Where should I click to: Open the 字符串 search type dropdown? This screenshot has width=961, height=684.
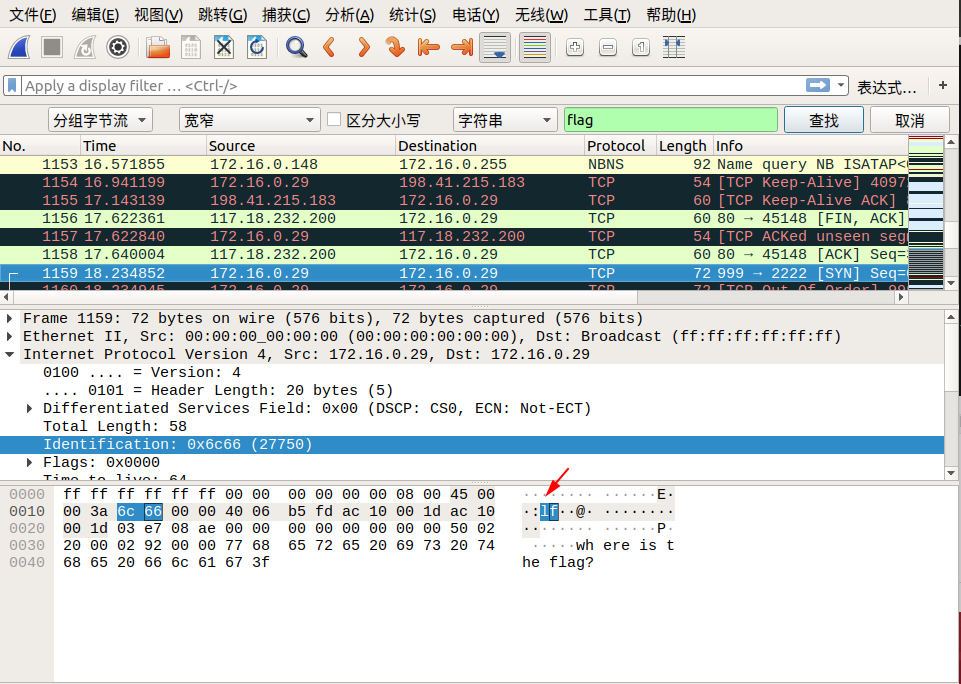(x=504, y=120)
